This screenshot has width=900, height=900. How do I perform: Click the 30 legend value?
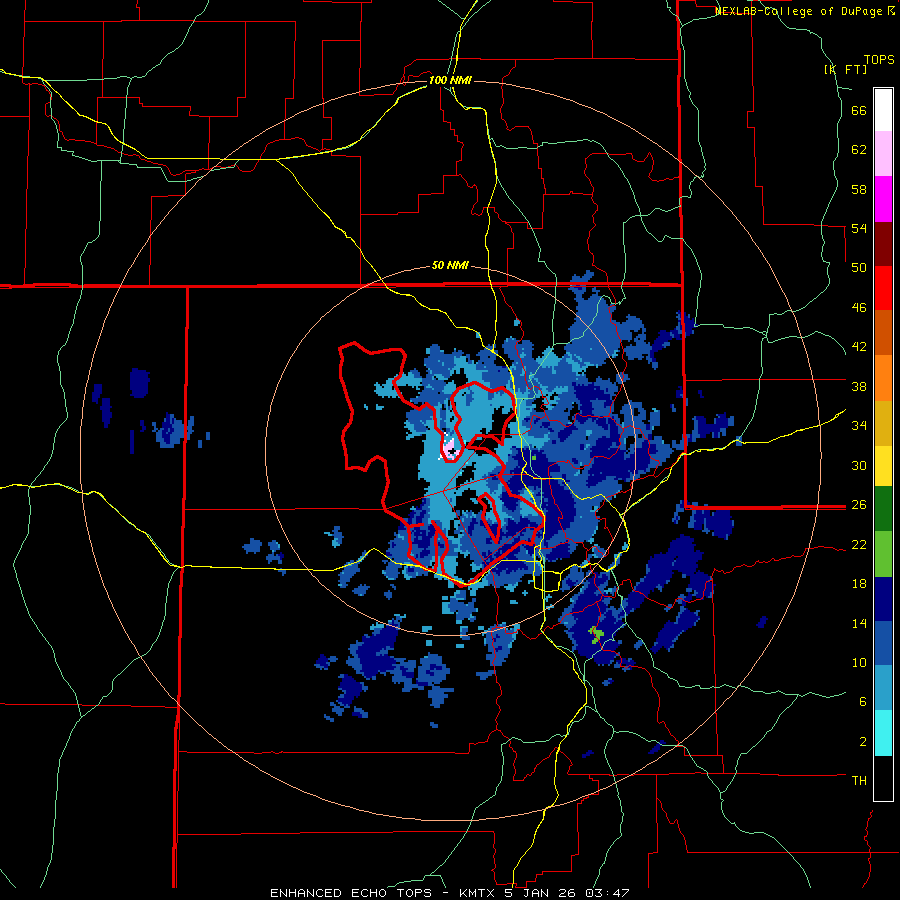(x=859, y=465)
